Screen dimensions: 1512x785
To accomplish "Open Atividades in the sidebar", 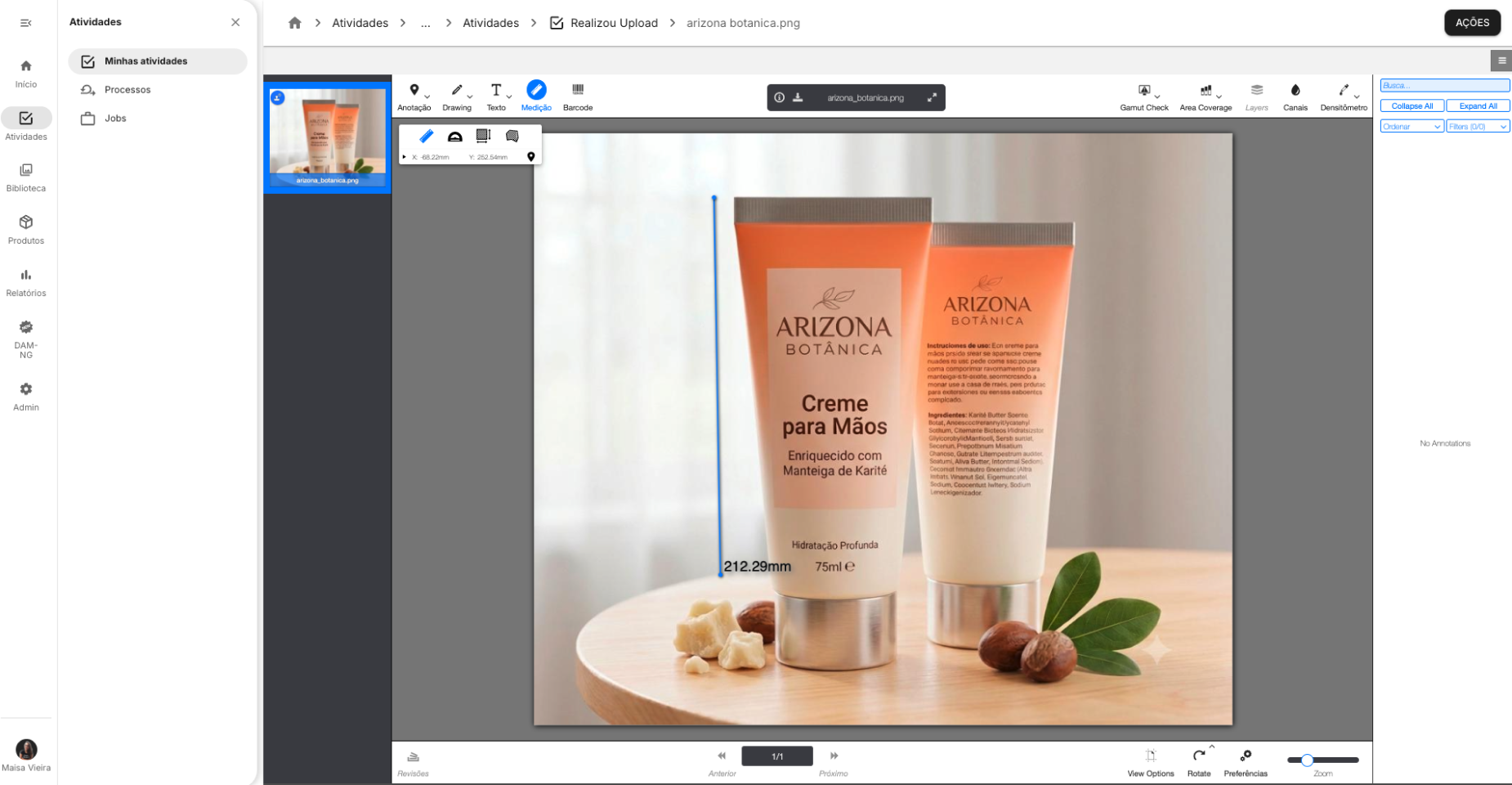I will pos(26,125).
